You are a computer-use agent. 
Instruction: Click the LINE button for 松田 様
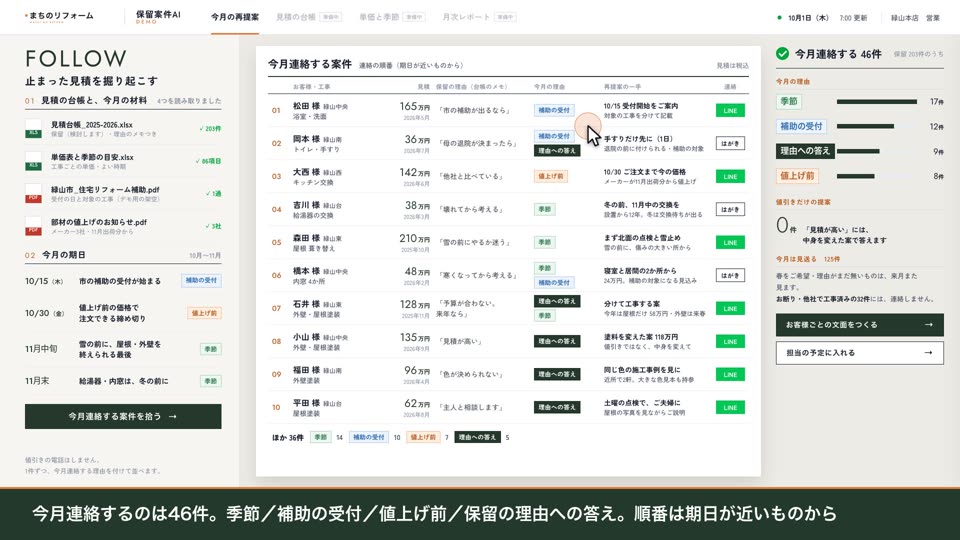click(x=730, y=110)
